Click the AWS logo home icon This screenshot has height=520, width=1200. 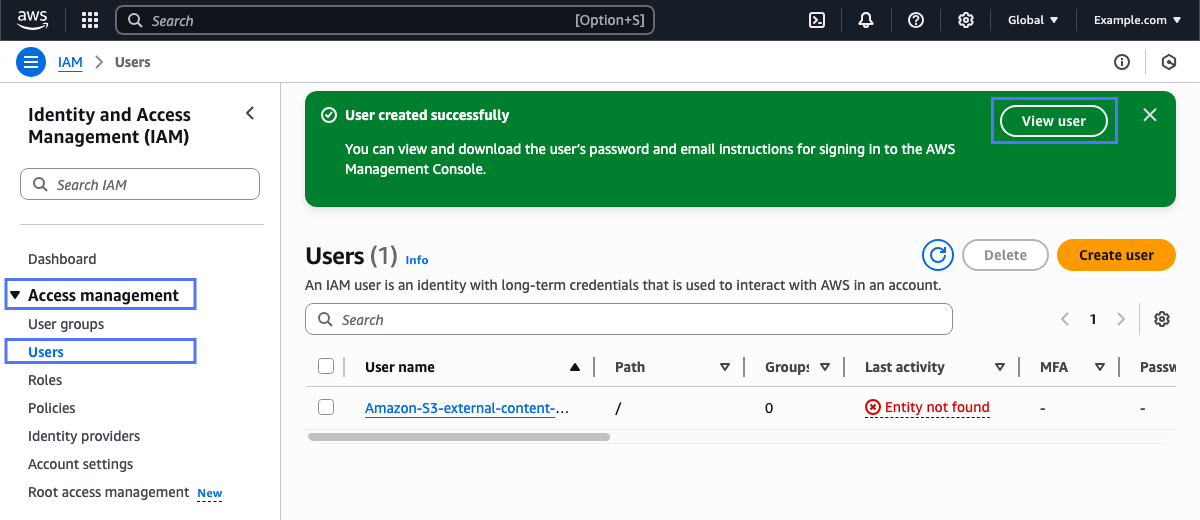[x=32, y=19]
